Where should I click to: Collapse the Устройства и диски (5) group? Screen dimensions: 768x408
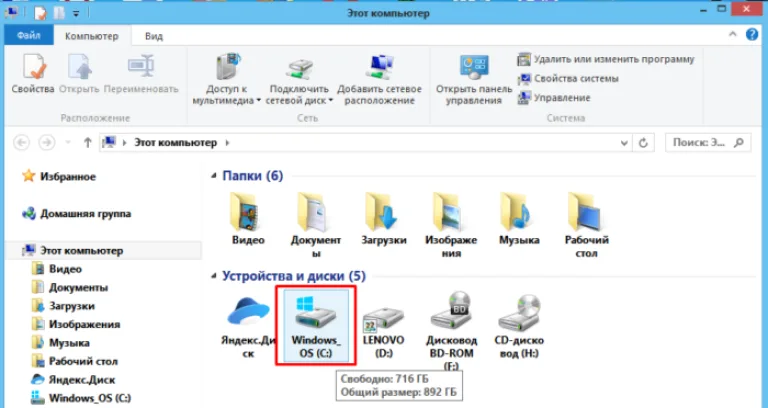[214, 276]
